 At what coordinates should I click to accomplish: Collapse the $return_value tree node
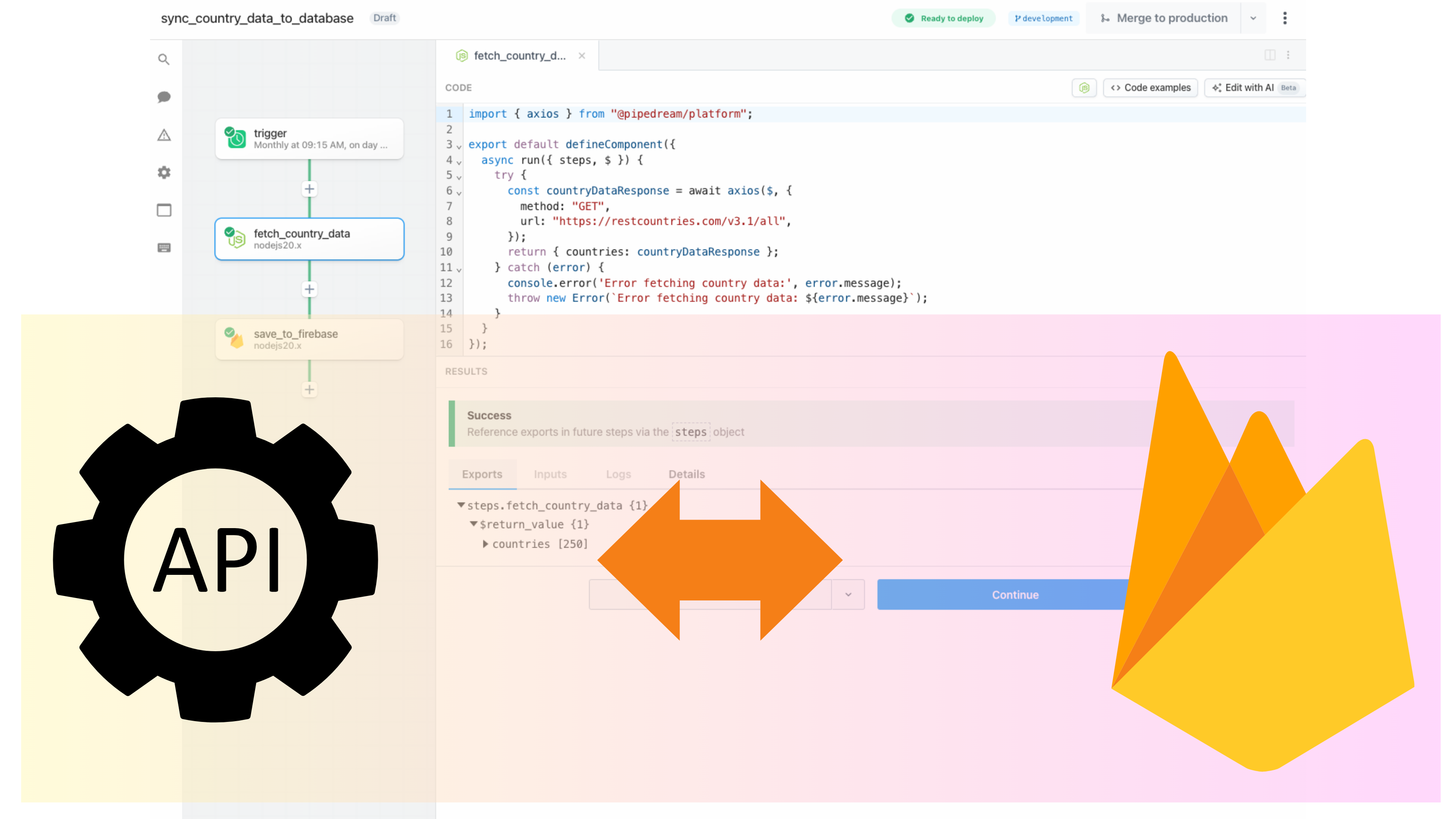pos(473,524)
